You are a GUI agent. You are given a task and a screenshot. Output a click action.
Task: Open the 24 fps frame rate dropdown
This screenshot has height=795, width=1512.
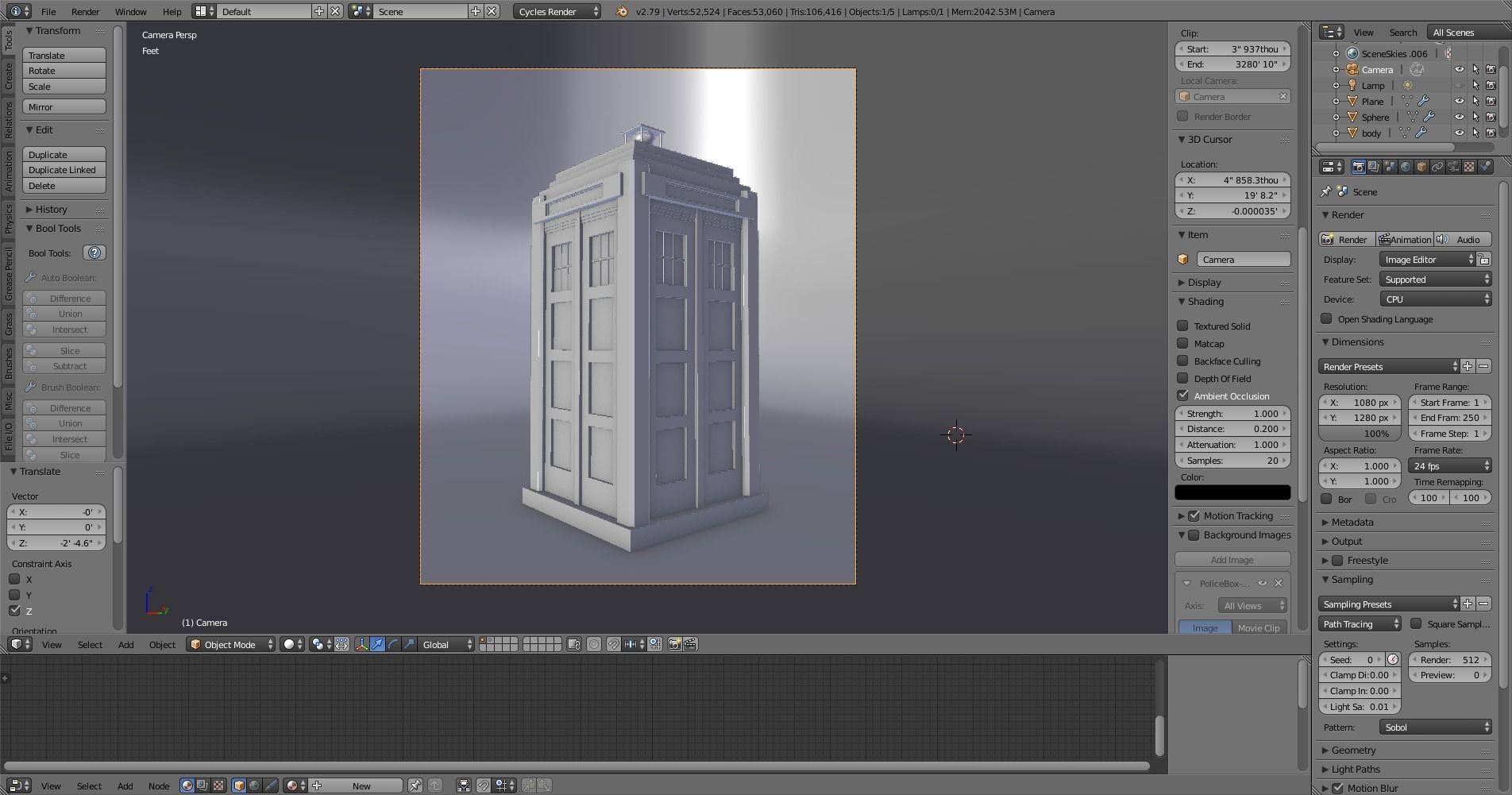1450,465
